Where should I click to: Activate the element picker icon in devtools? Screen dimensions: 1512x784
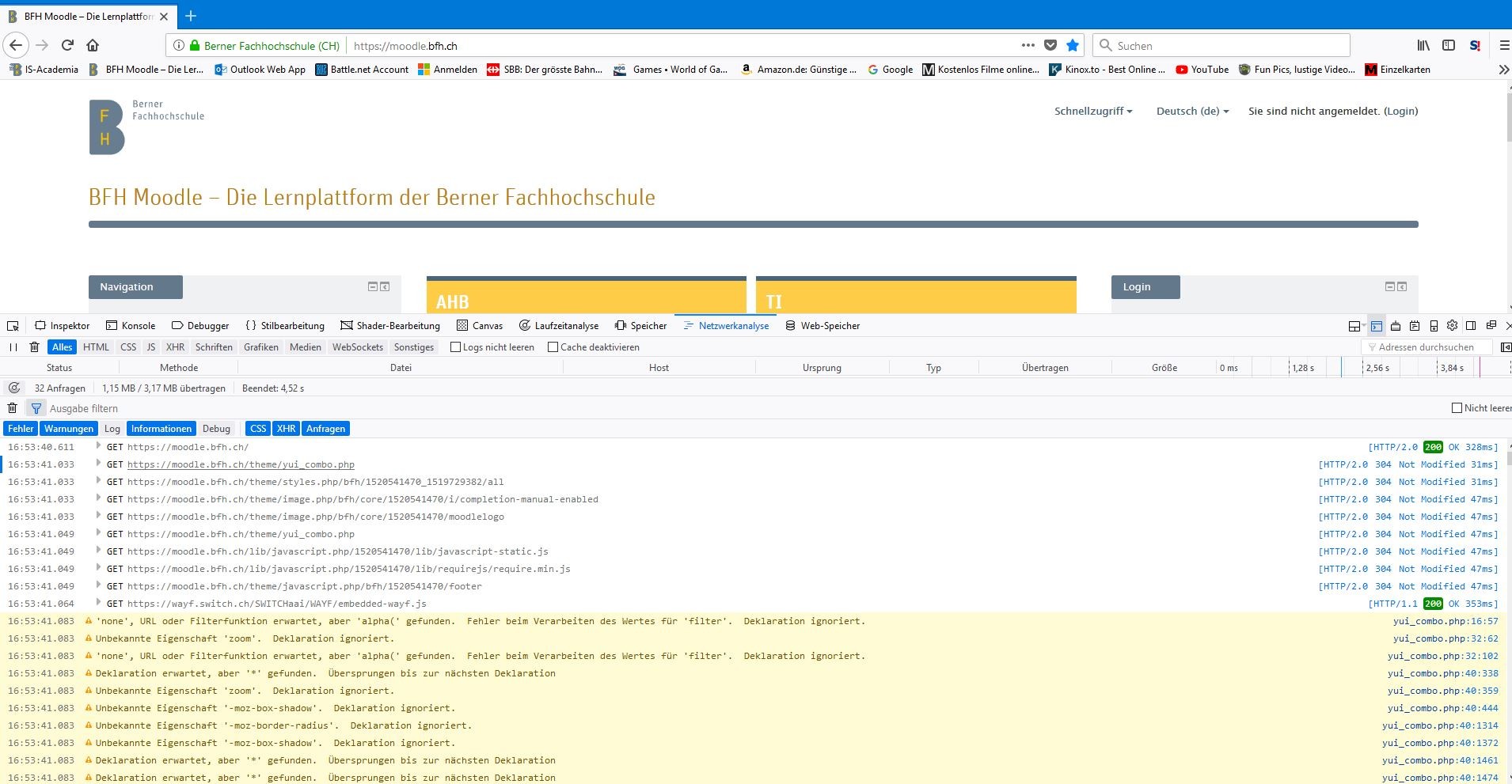13,326
